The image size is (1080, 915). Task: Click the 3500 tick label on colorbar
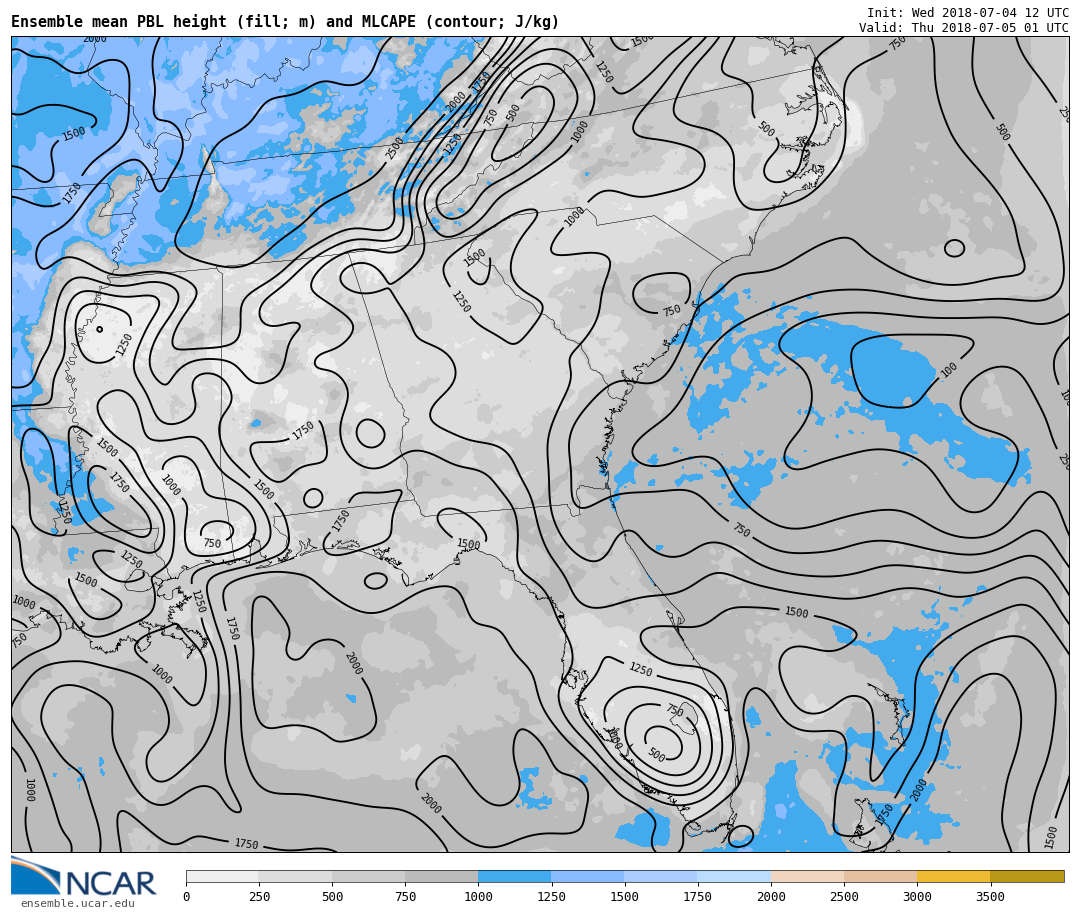[990, 897]
